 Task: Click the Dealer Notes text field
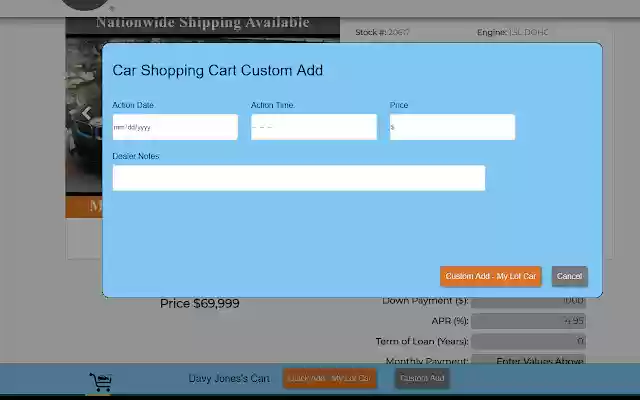point(299,178)
